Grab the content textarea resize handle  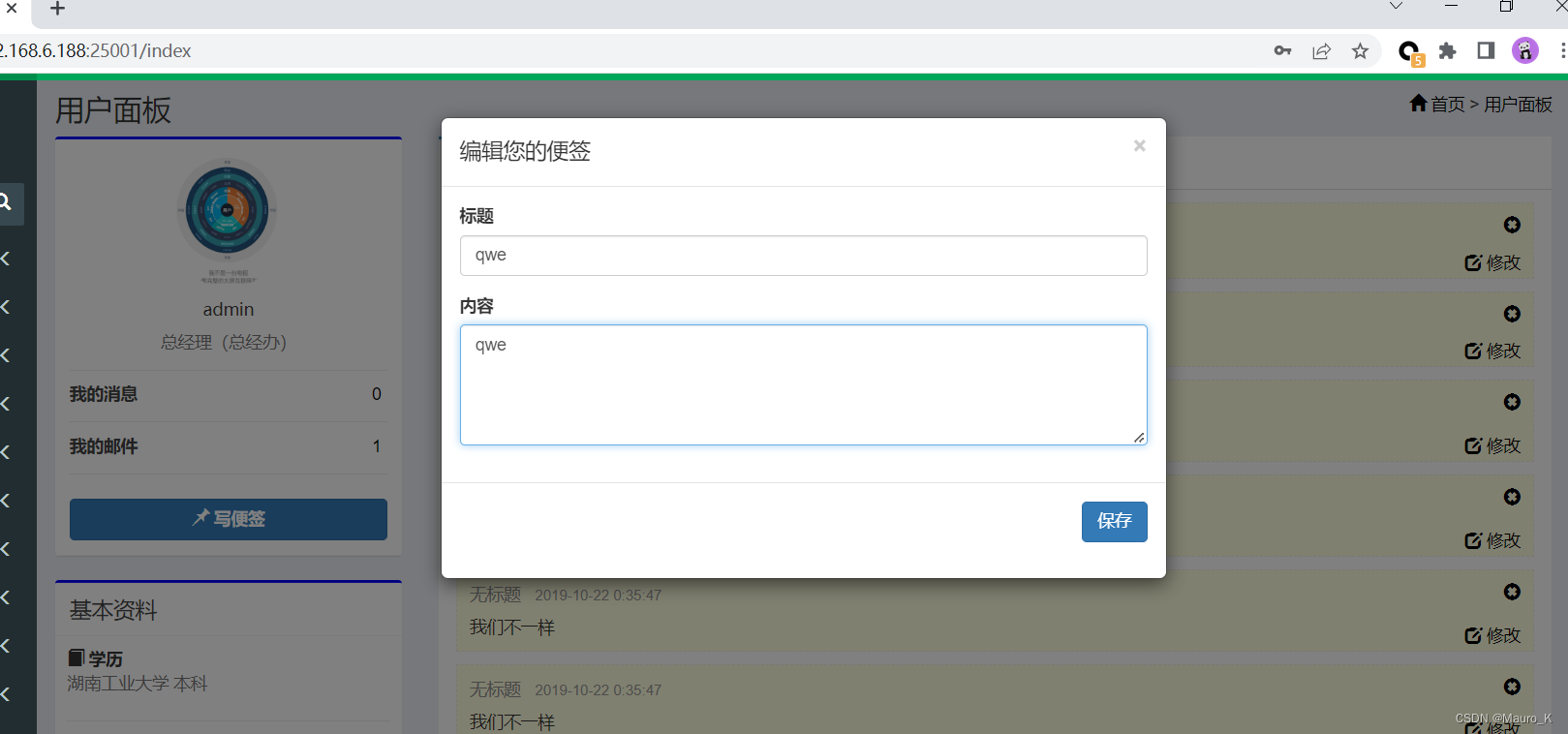[x=1139, y=438]
